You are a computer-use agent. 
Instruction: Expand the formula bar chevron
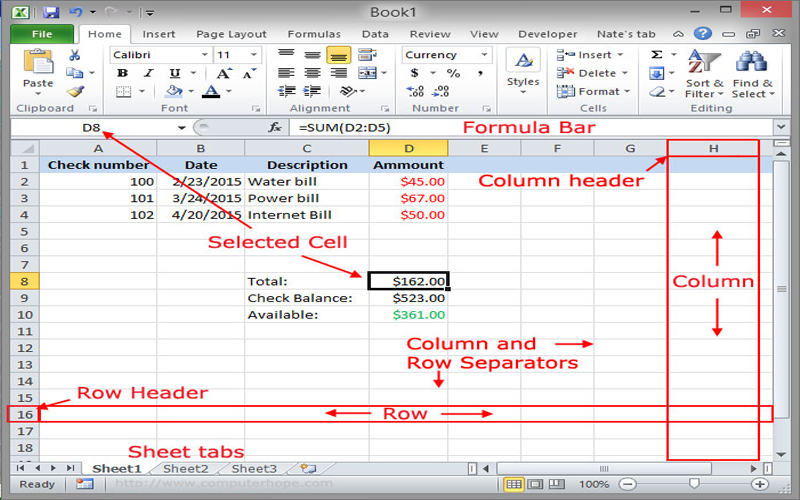(x=781, y=127)
